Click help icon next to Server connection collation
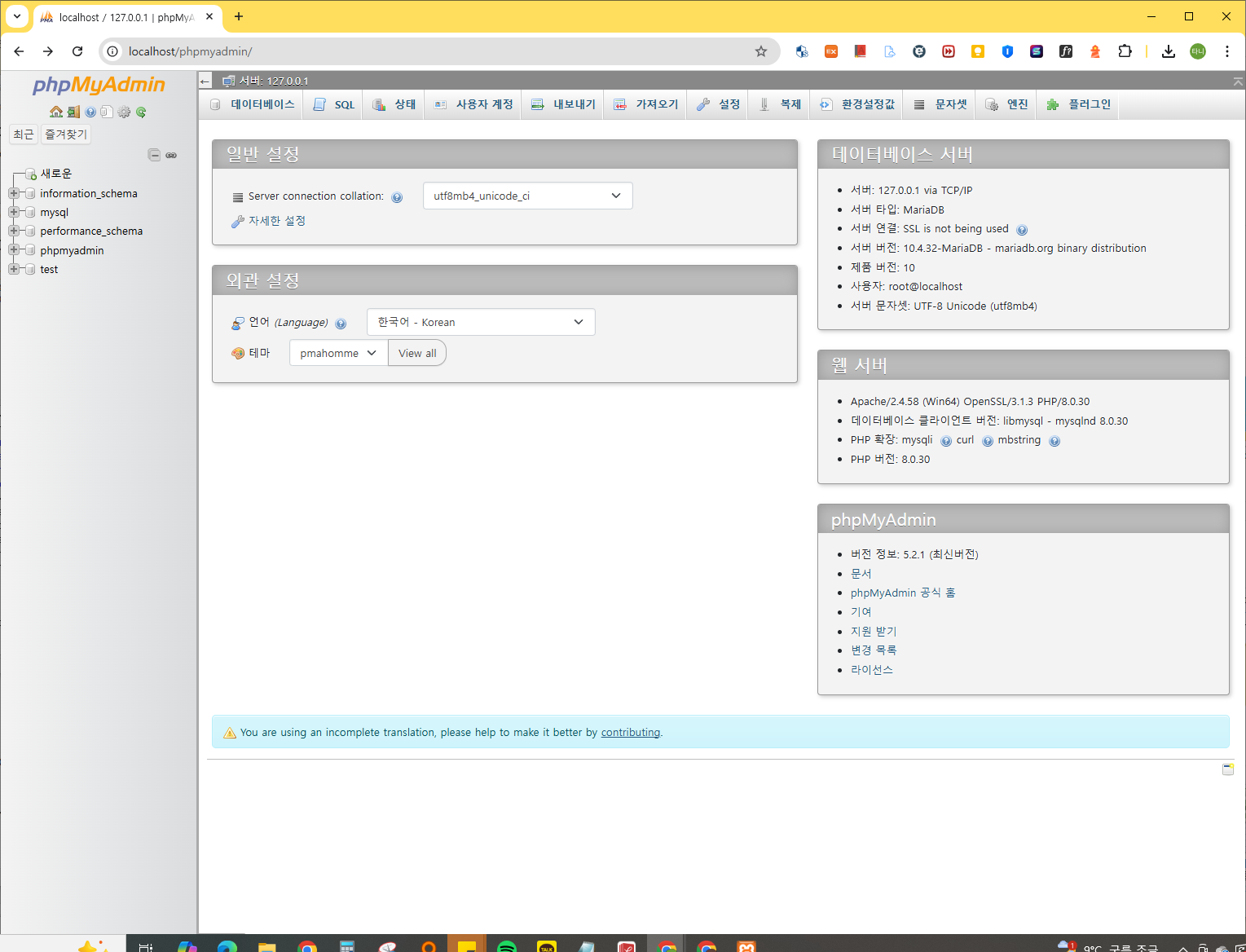Screen dimensions: 1246x952 pos(397,197)
